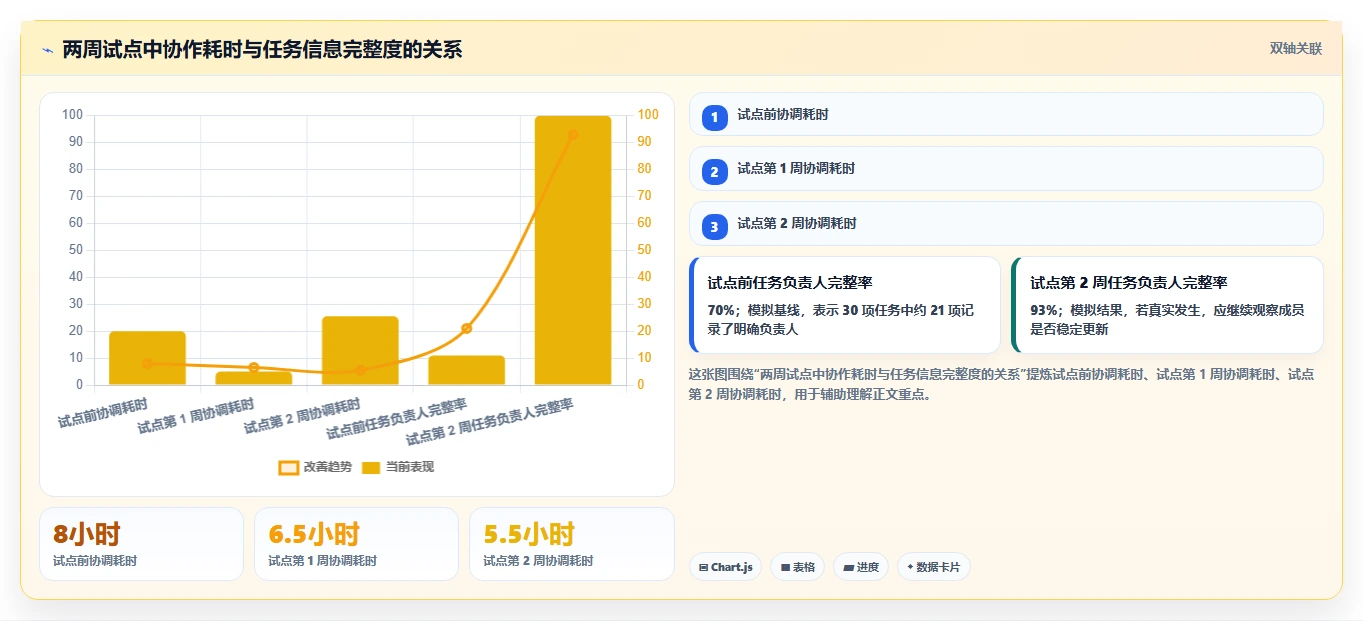Click the 双轴关联 tag in header
The width and height of the screenshot is (1363, 621).
[1296, 49]
